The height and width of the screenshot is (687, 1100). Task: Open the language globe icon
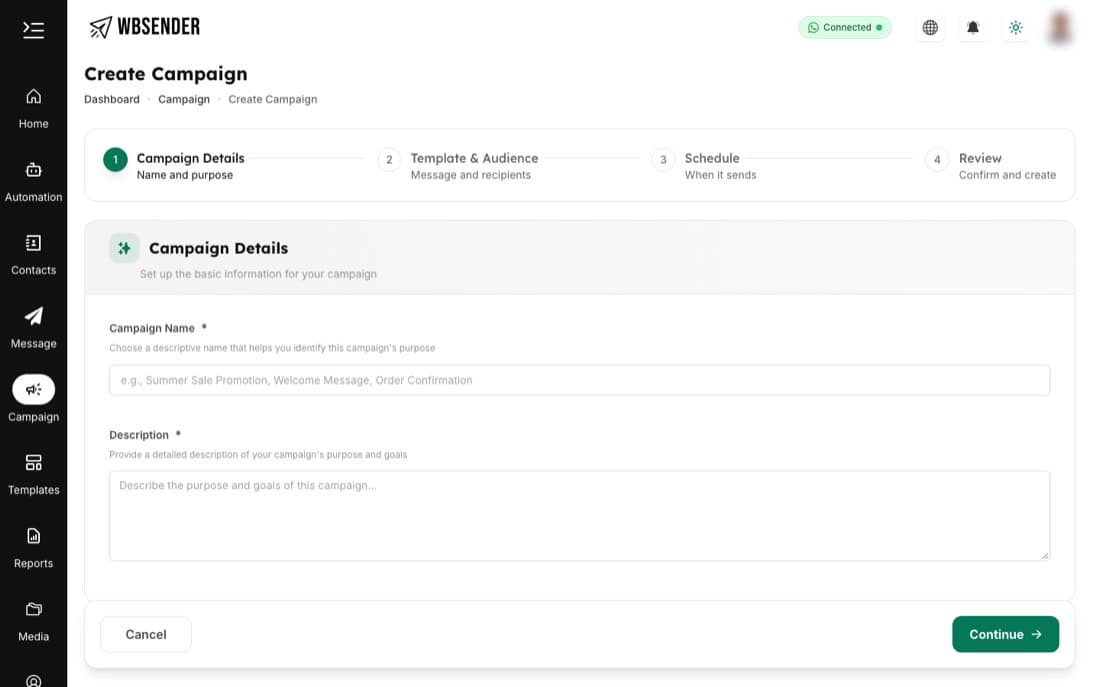(930, 27)
